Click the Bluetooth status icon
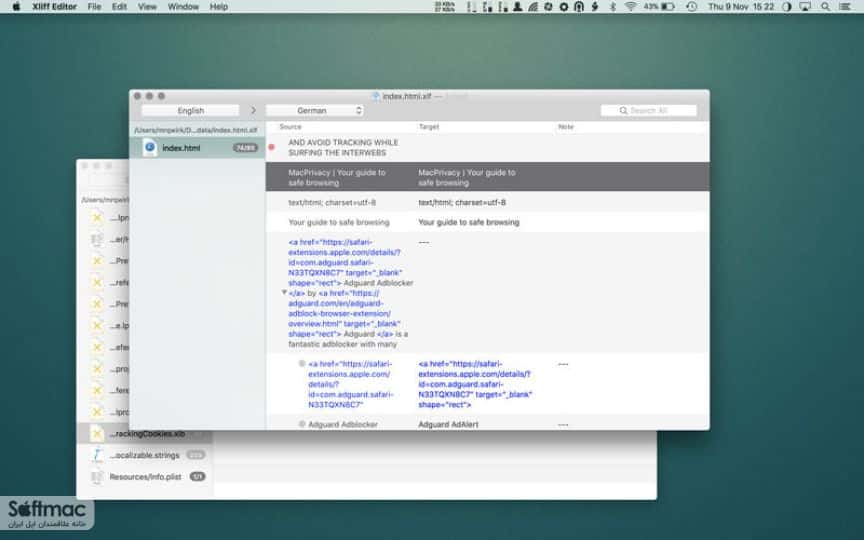The height and width of the screenshot is (540, 864). coord(613,7)
